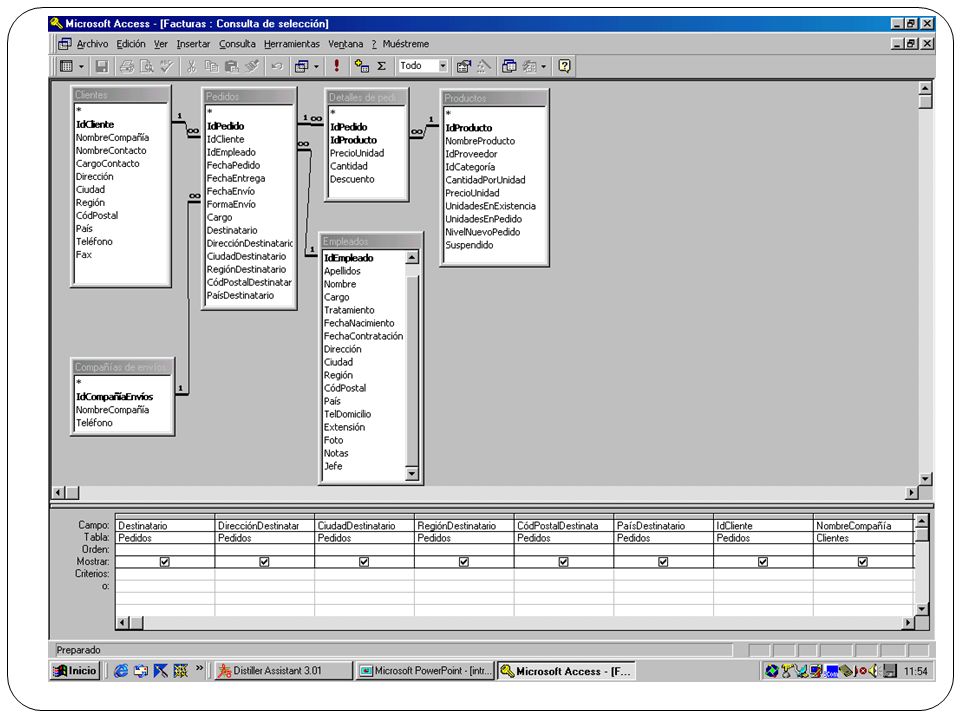Click the Undo arrow icon
This screenshot has width=960, height=720.
click(x=277, y=66)
